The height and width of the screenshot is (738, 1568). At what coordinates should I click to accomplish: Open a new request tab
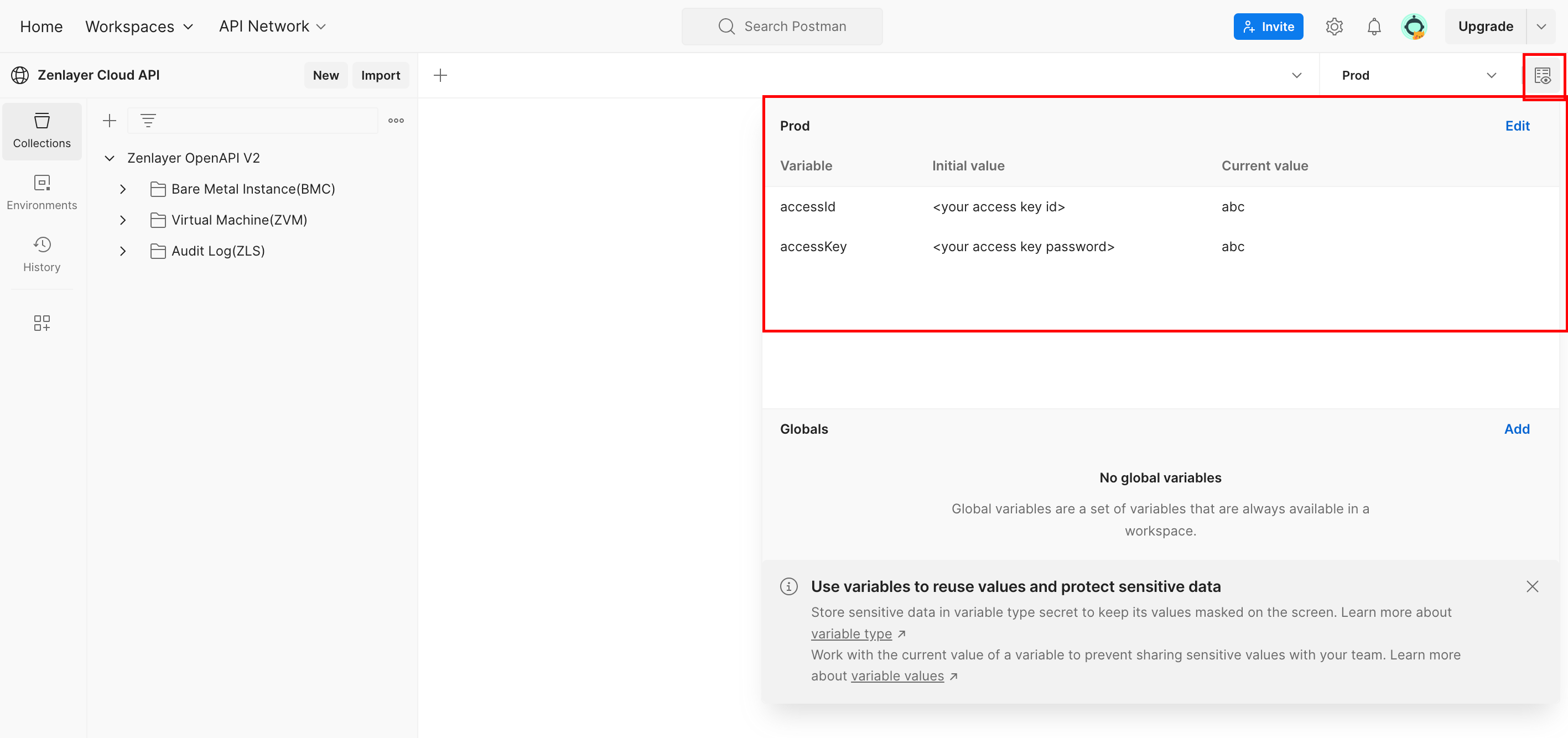[440, 75]
